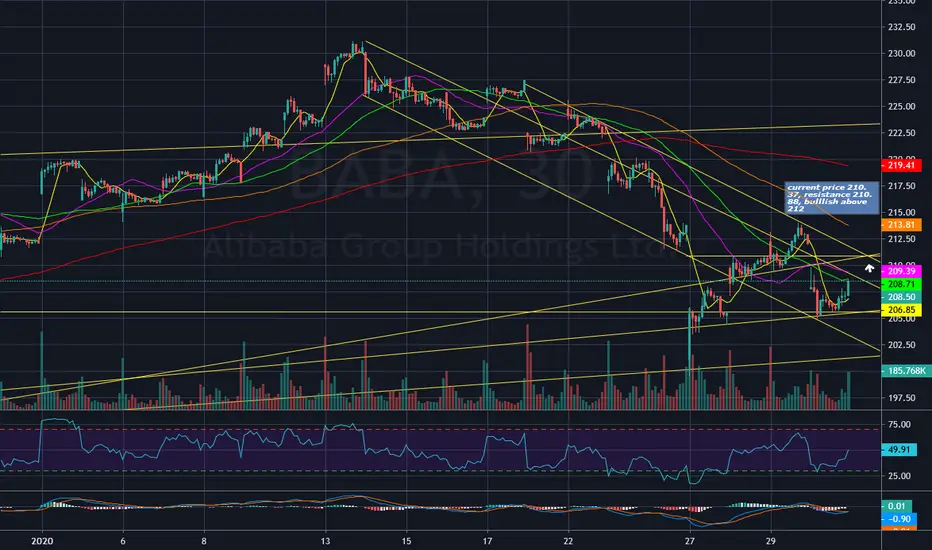Select the magenta 209.39 price label
Screen dimensions: 932x550
pos(901,271)
